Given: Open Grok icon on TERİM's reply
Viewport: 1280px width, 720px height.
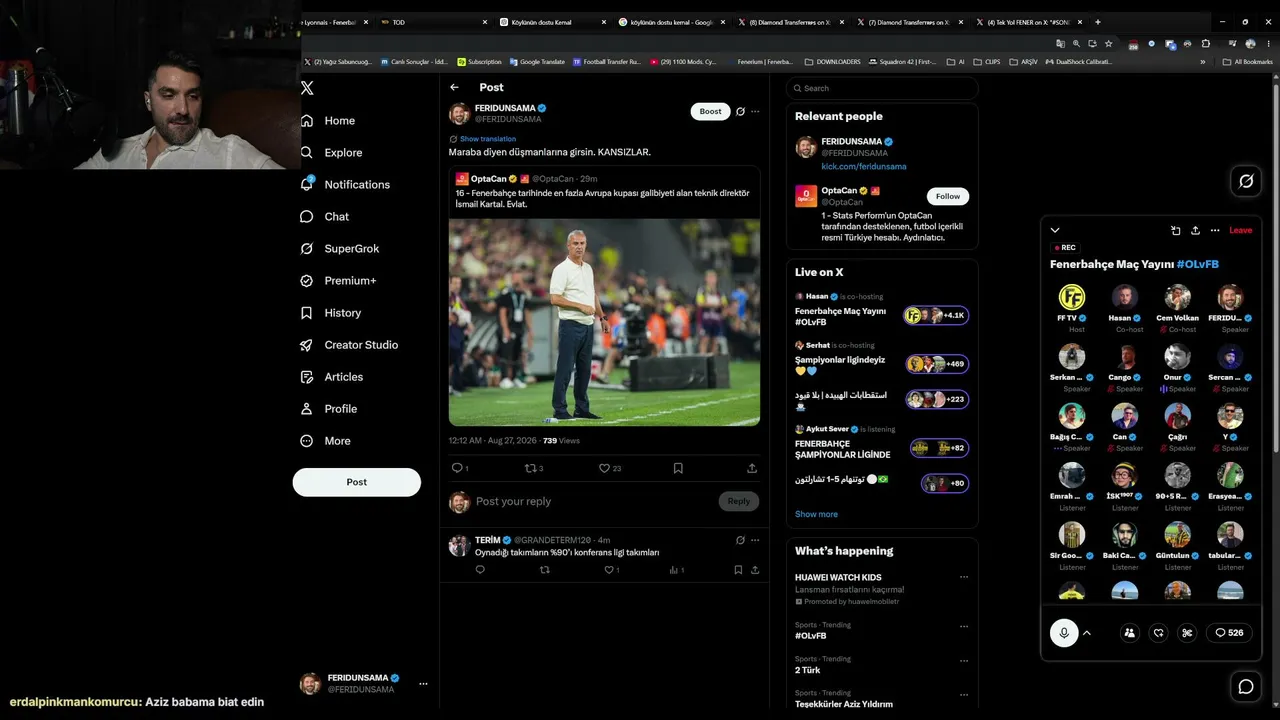Looking at the screenshot, I should 740,540.
